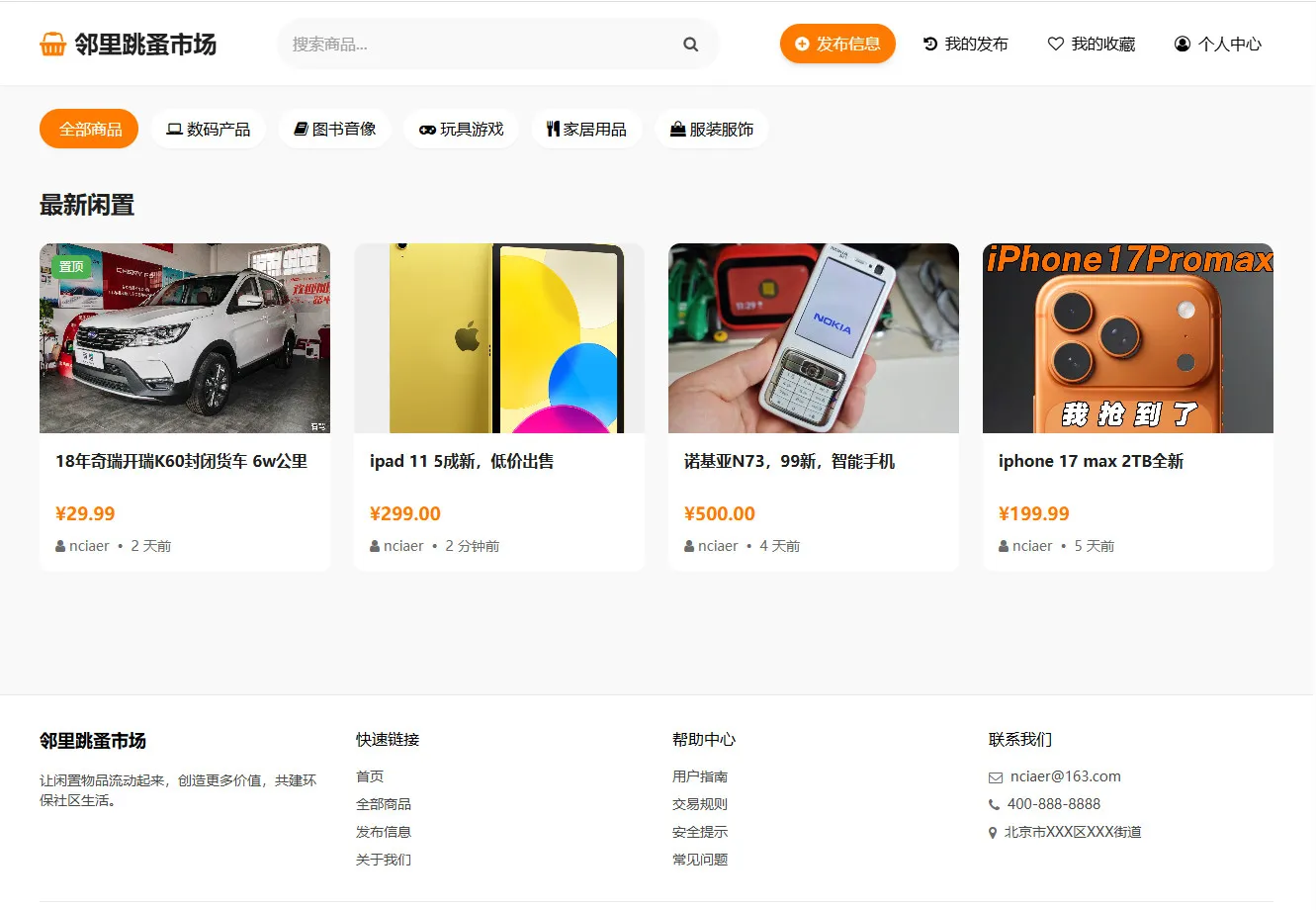Click the envelope icon next to nciaer@163.com
Screen dimensions: 1316x910
click(996, 777)
